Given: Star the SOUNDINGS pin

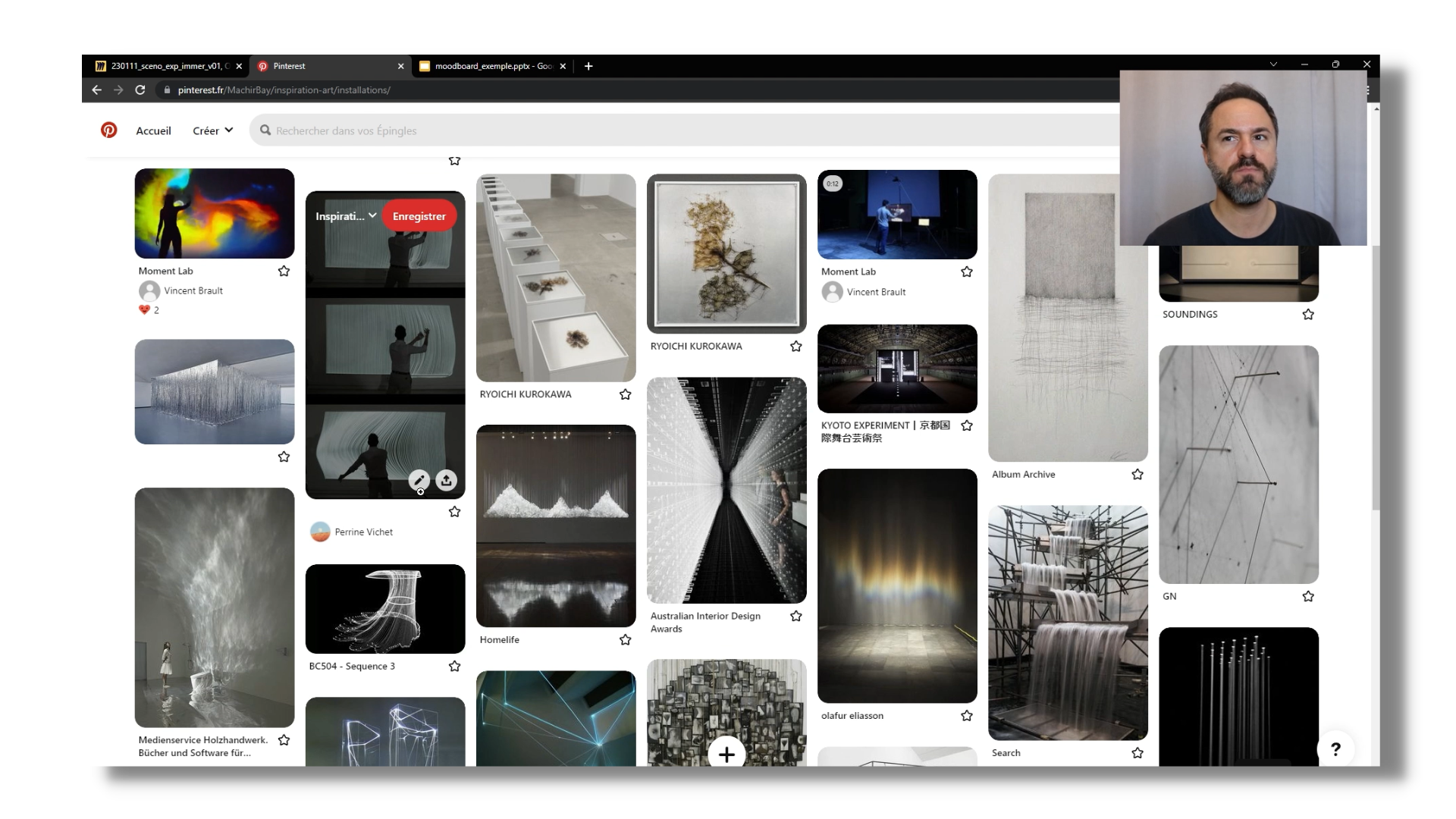Looking at the screenshot, I should coord(1307,314).
